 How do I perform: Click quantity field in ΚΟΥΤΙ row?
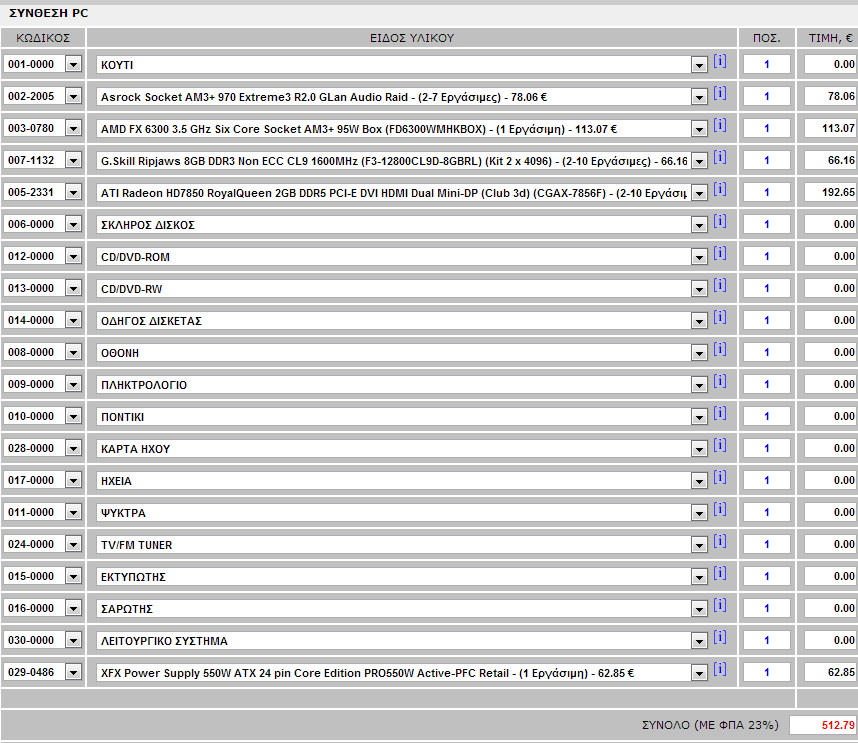[x=767, y=65]
